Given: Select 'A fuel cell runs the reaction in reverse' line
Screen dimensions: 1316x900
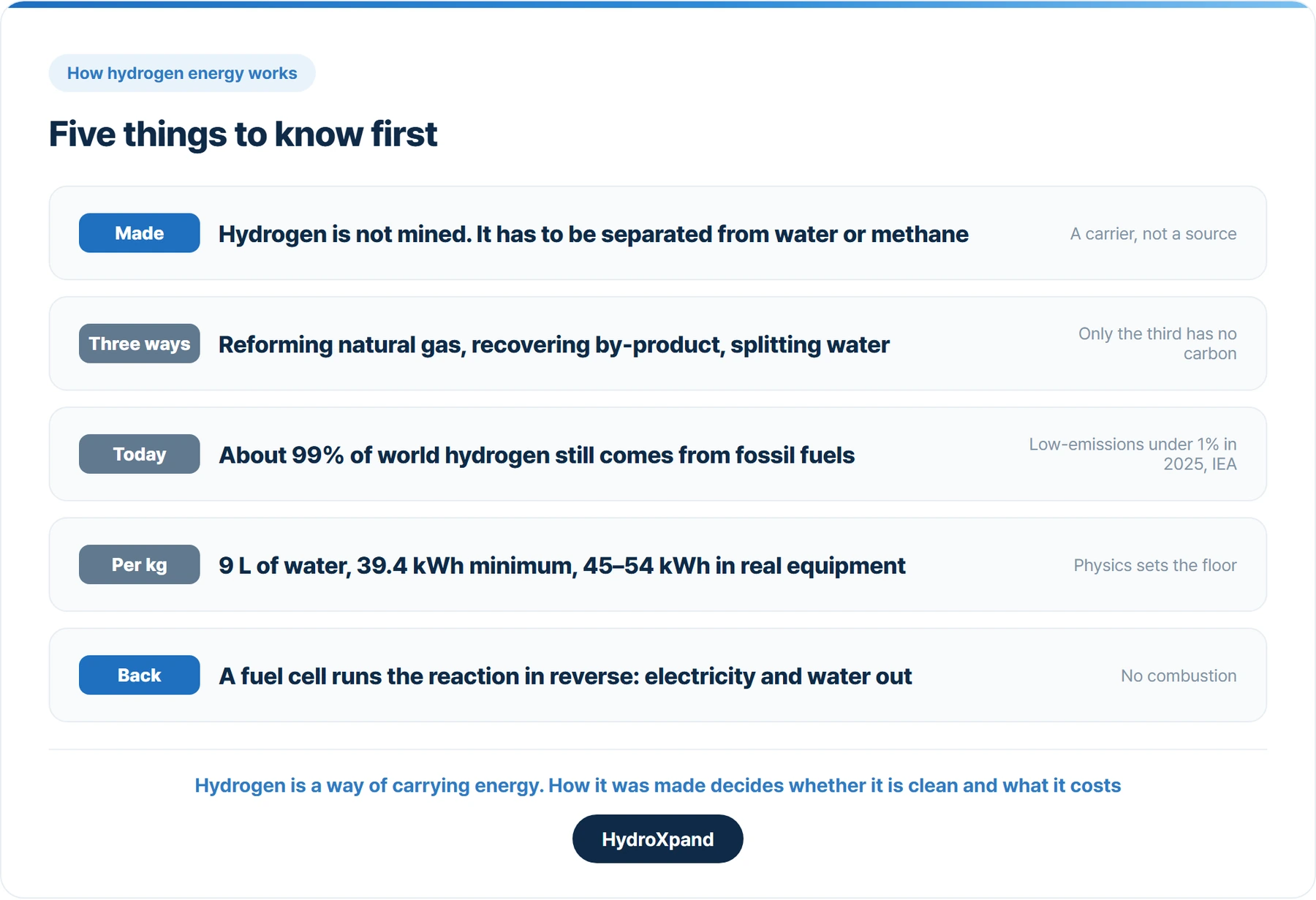Looking at the screenshot, I should pyautogui.click(x=565, y=676).
